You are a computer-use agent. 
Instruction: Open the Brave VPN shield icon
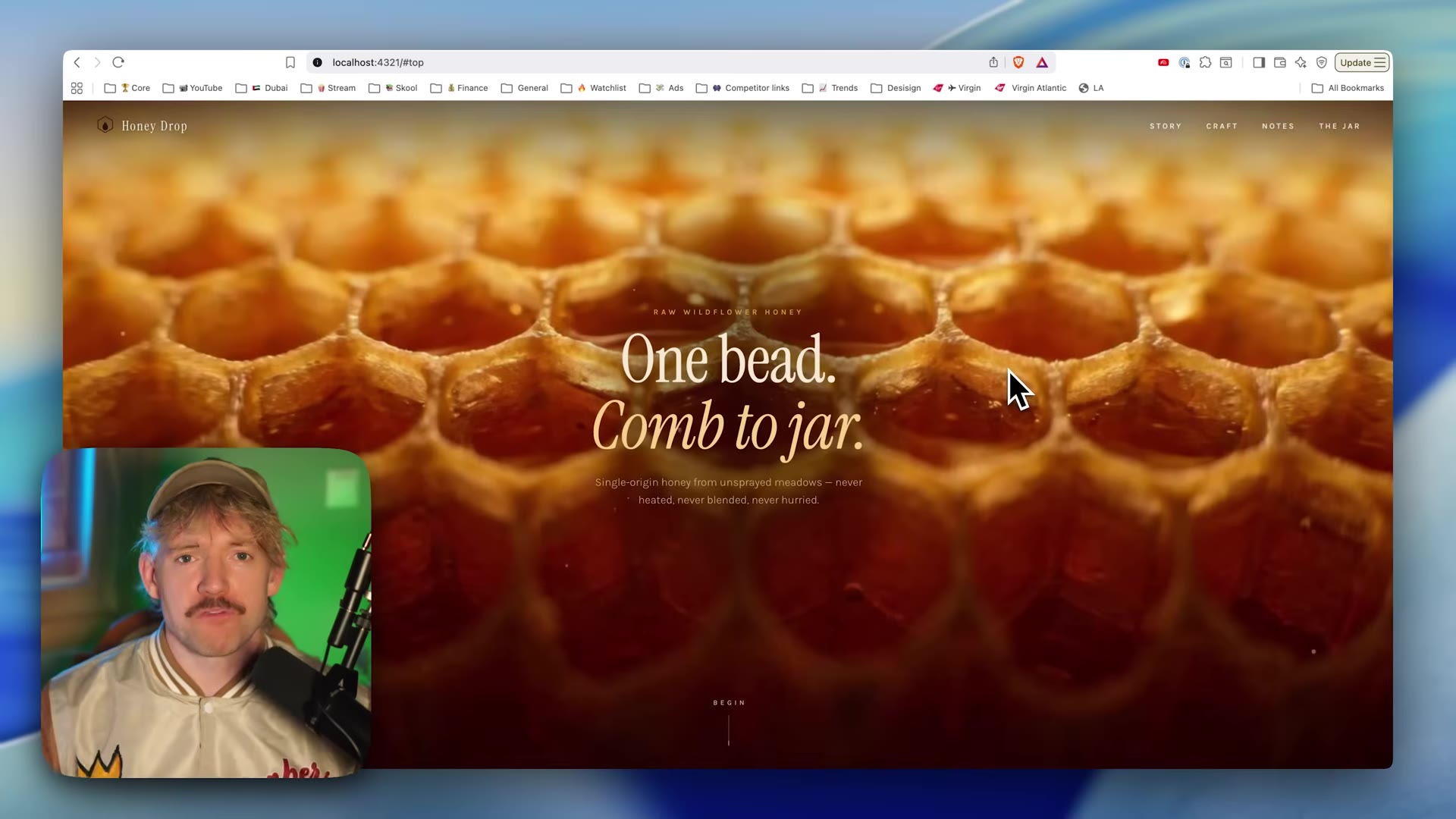point(1322,62)
